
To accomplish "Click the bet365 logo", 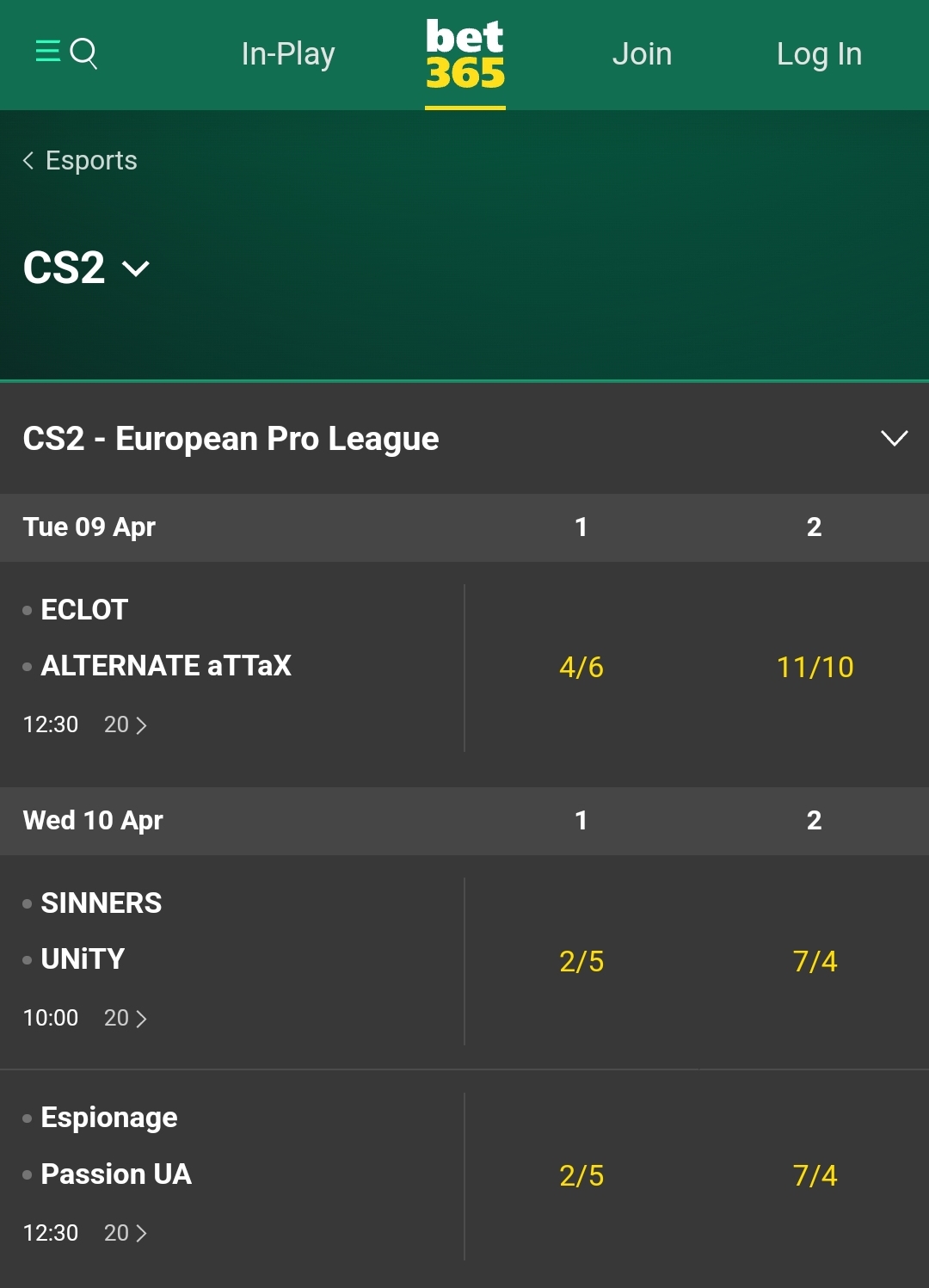I will [x=464, y=53].
